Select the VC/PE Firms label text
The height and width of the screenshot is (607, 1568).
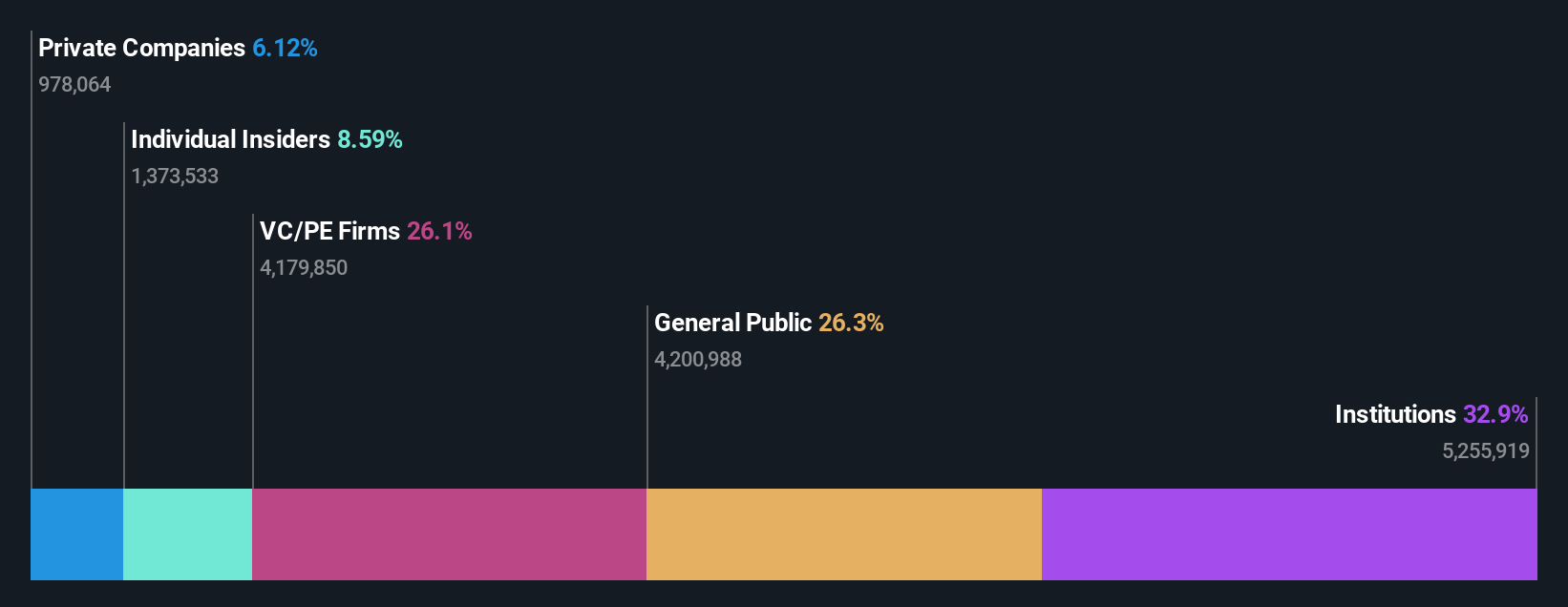tap(329, 231)
